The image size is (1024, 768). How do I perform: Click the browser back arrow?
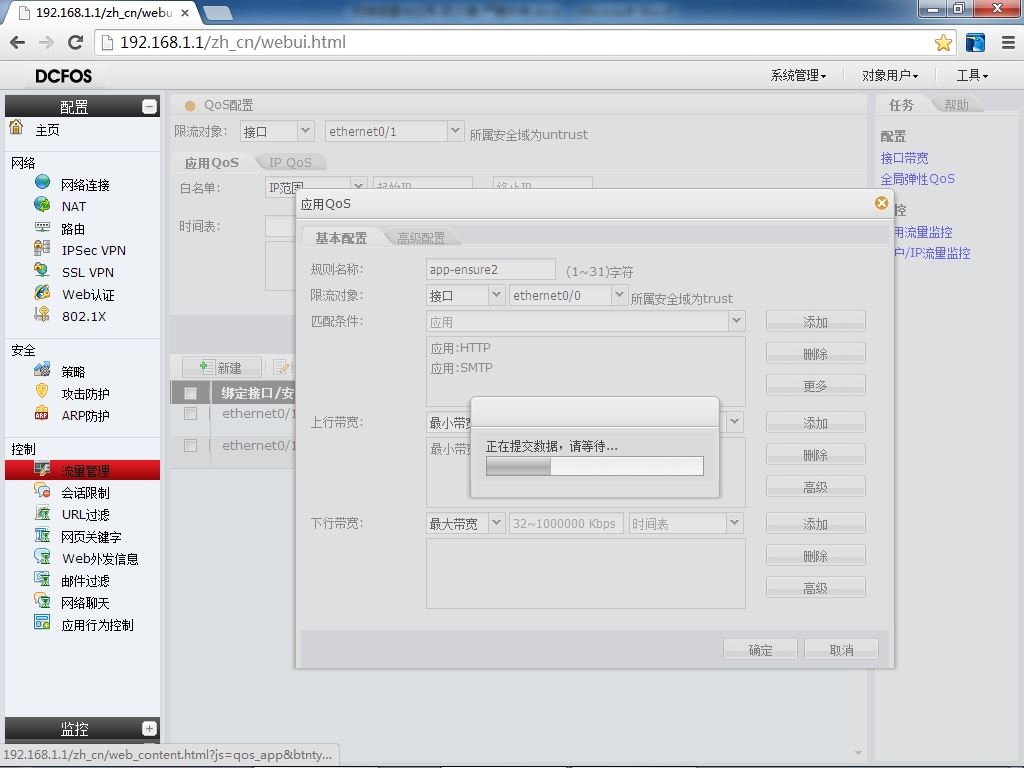[18, 42]
